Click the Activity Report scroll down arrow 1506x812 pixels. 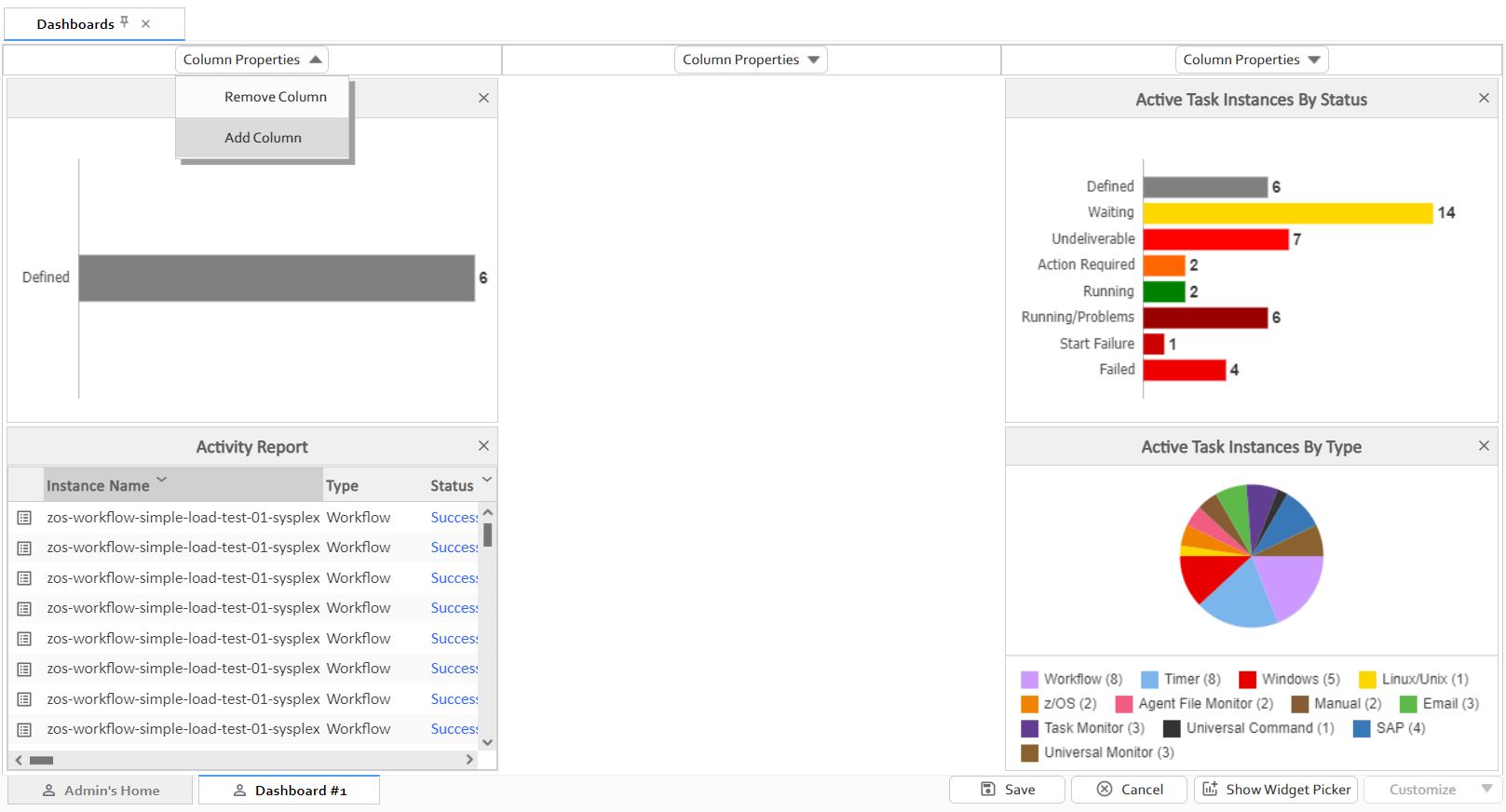488,742
